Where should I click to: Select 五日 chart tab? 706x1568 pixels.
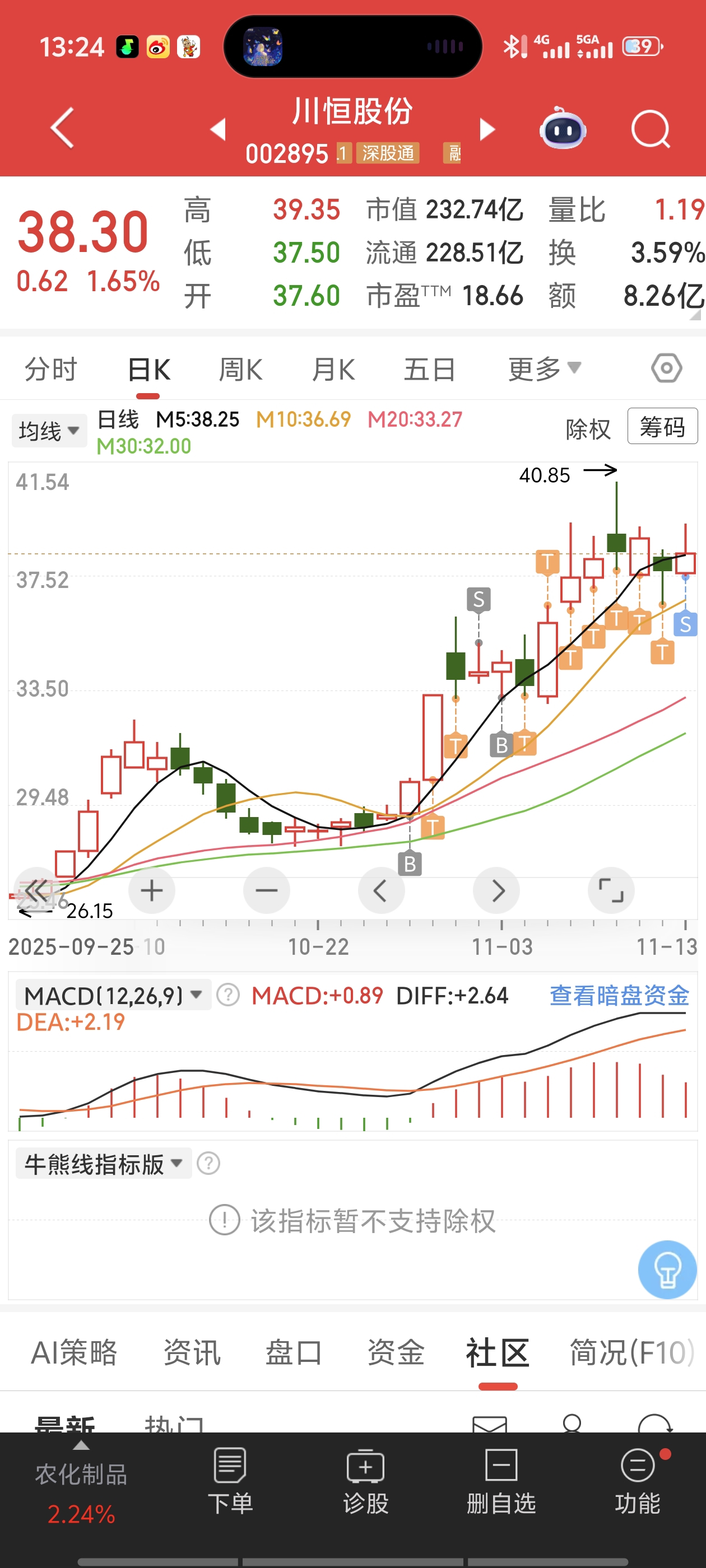click(430, 370)
